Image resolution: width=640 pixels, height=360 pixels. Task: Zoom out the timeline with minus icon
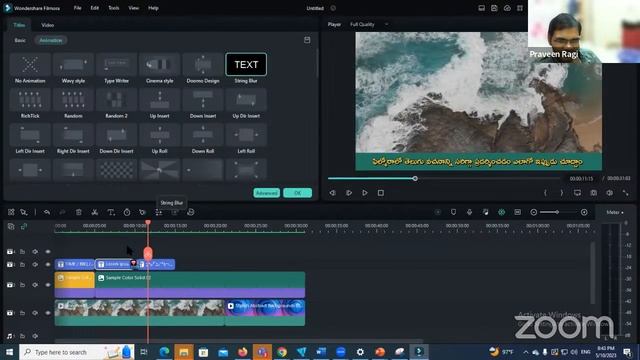[x=533, y=212]
